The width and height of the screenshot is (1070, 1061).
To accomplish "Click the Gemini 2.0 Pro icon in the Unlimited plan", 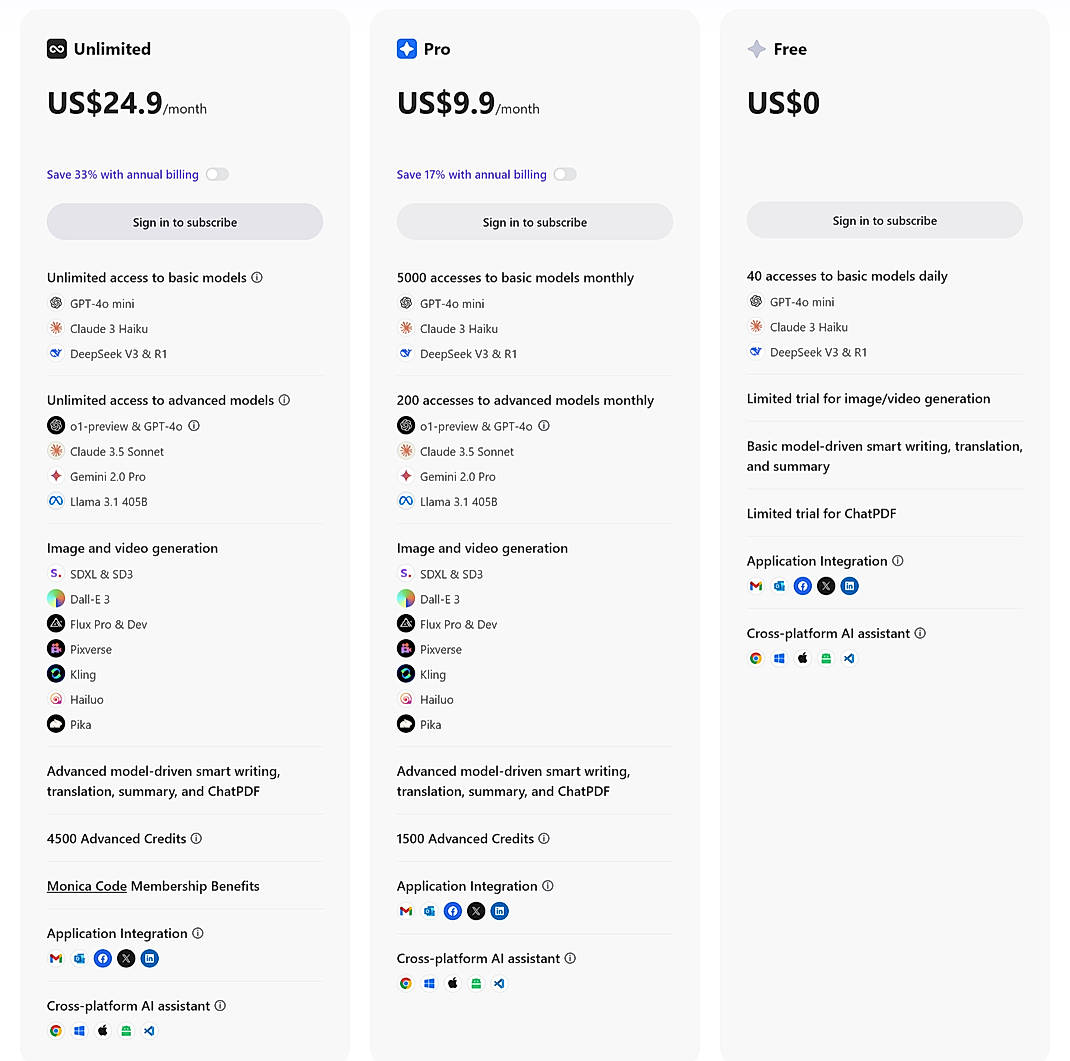I will click(x=56, y=477).
